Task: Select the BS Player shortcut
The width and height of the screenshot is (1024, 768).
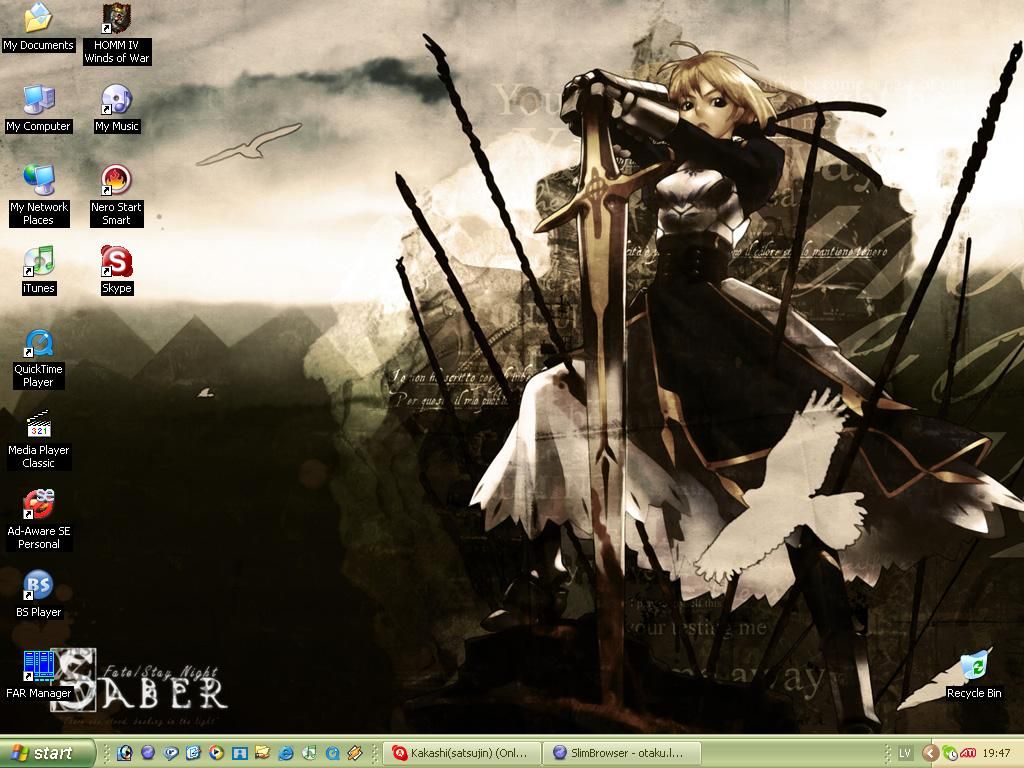Action: 39,595
